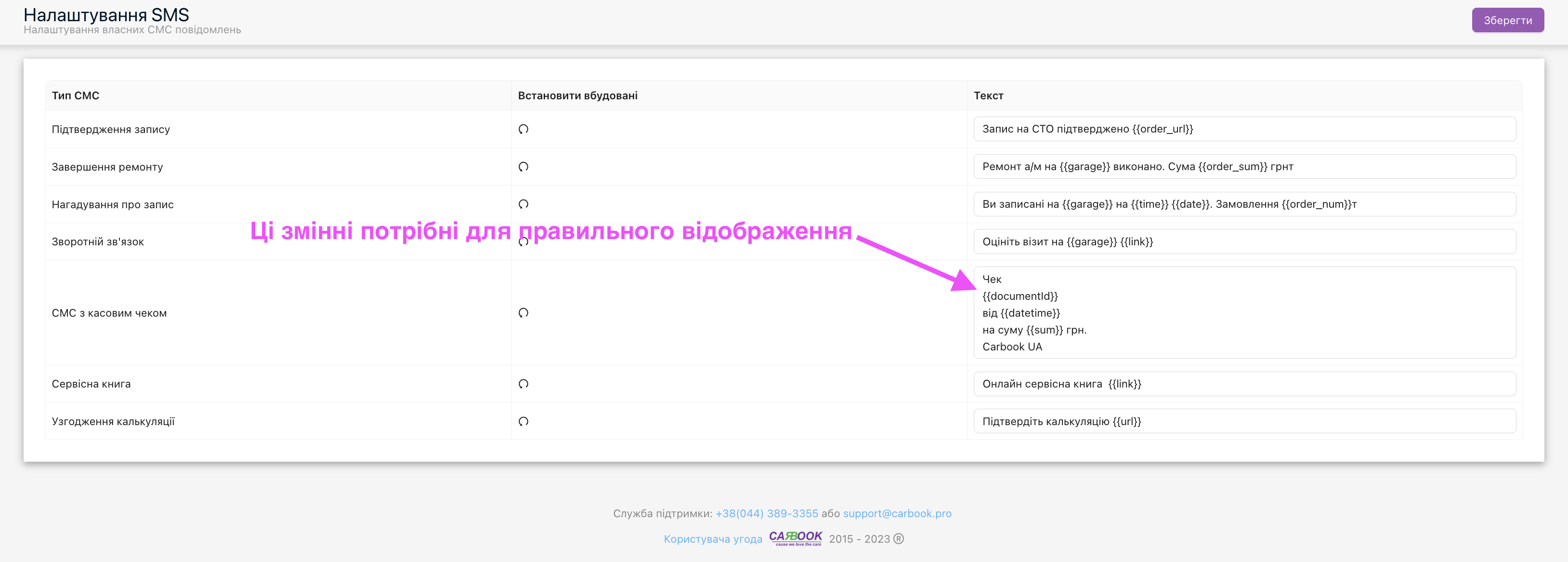Focus the Ви записані на garage text field

(x=1243, y=204)
